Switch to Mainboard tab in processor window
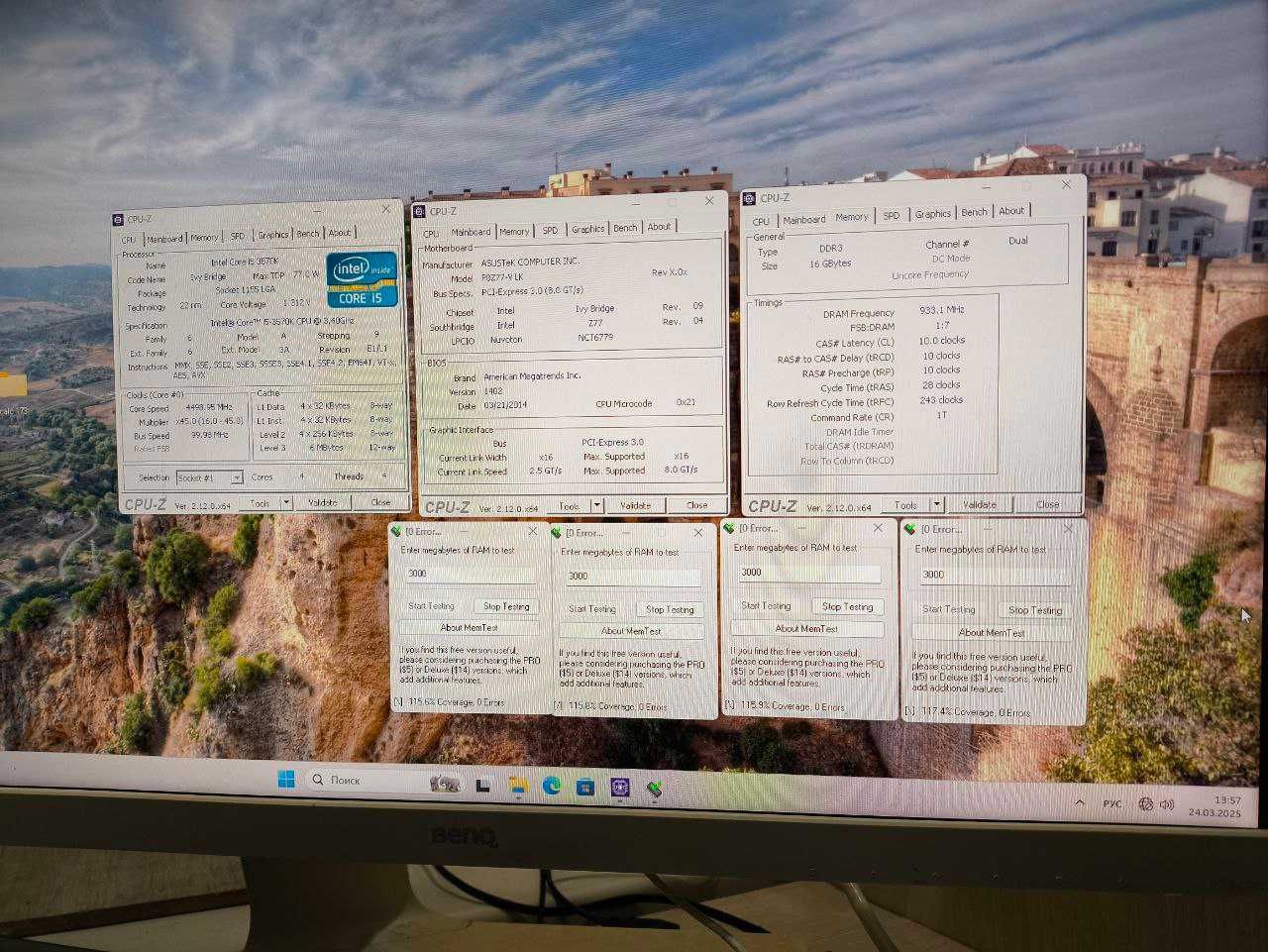 [164, 239]
